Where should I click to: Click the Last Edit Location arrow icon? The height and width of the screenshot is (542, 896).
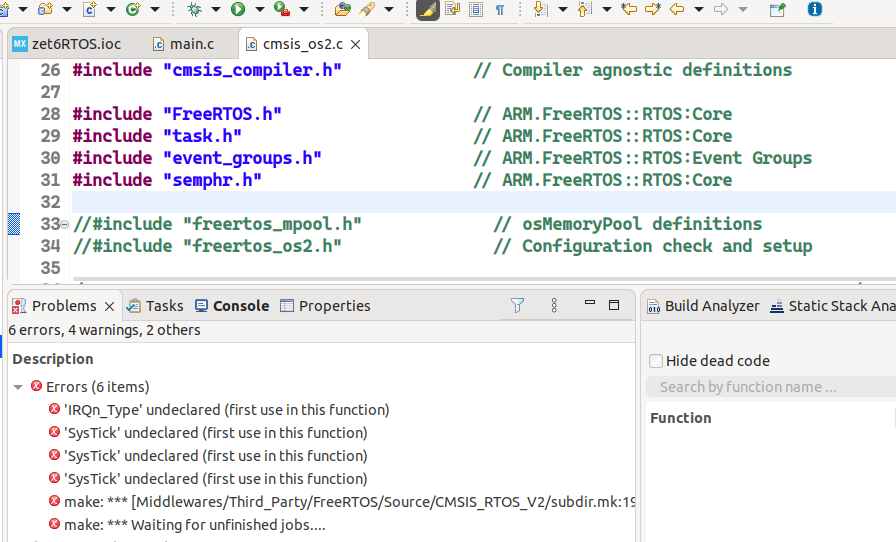[x=629, y=10]
